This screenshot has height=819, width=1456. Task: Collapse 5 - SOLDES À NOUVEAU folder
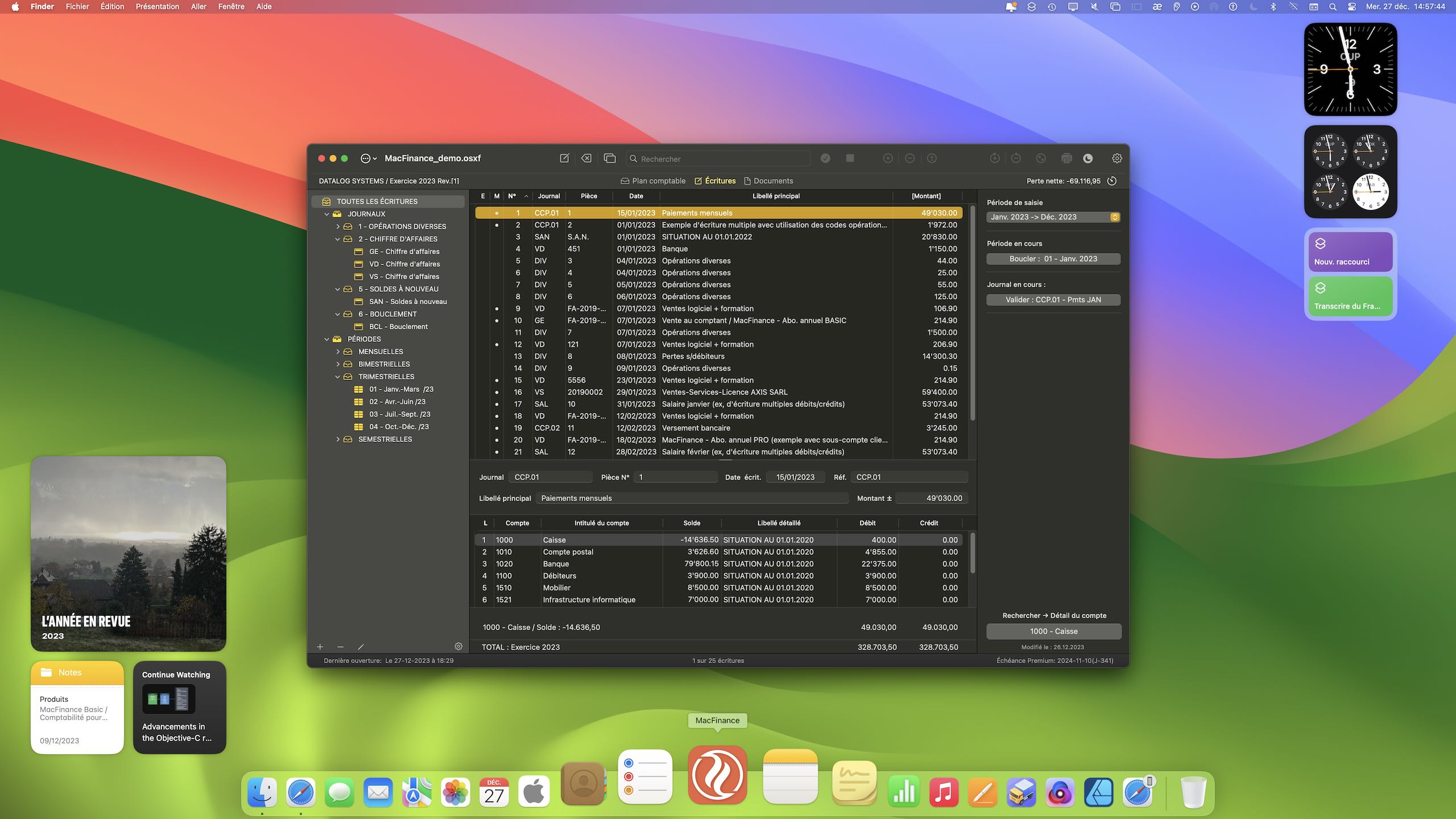pos(338,289)
